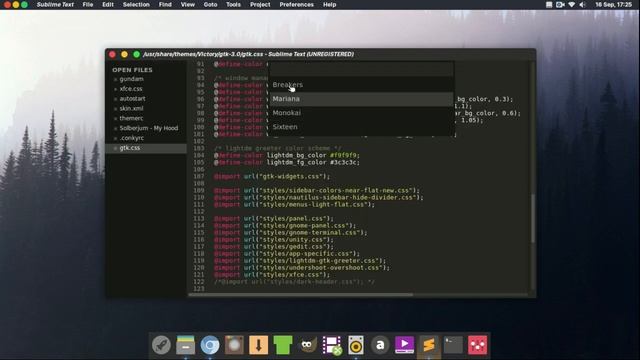Click the commented dark-header.css line
Image resolution: width=640 pixels, height=360 pixels.
tap(294, 282)
